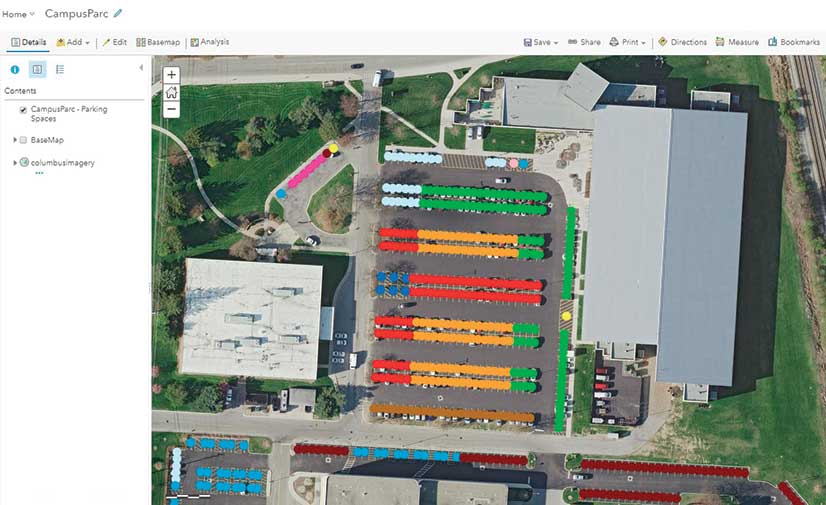Switch to the Details tab

coord(28,42)
